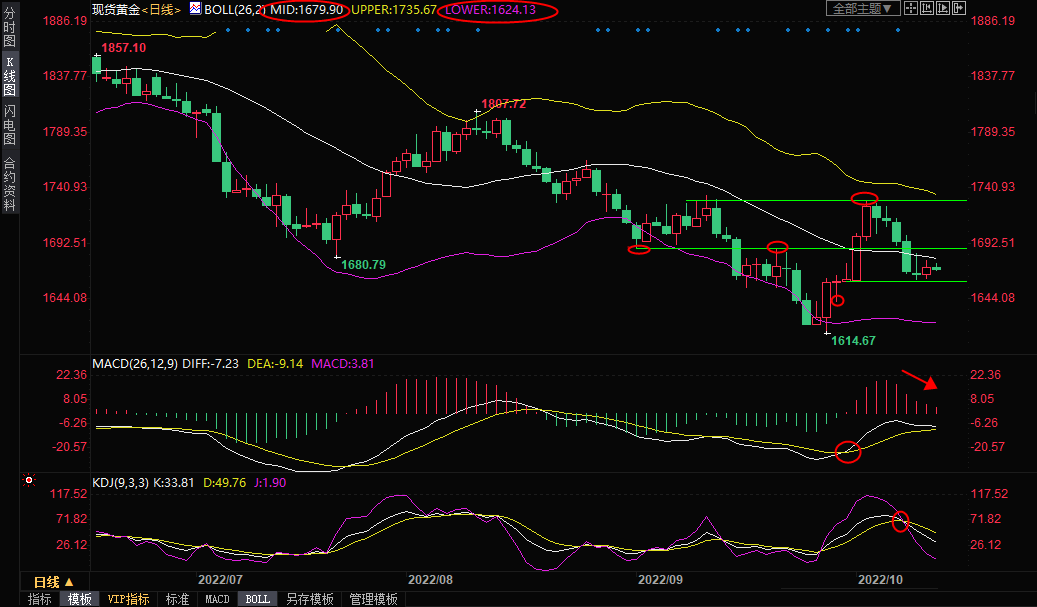Click the range statistics icon in top toolbar
This screenshot has width=1037, height=607.
926,9
